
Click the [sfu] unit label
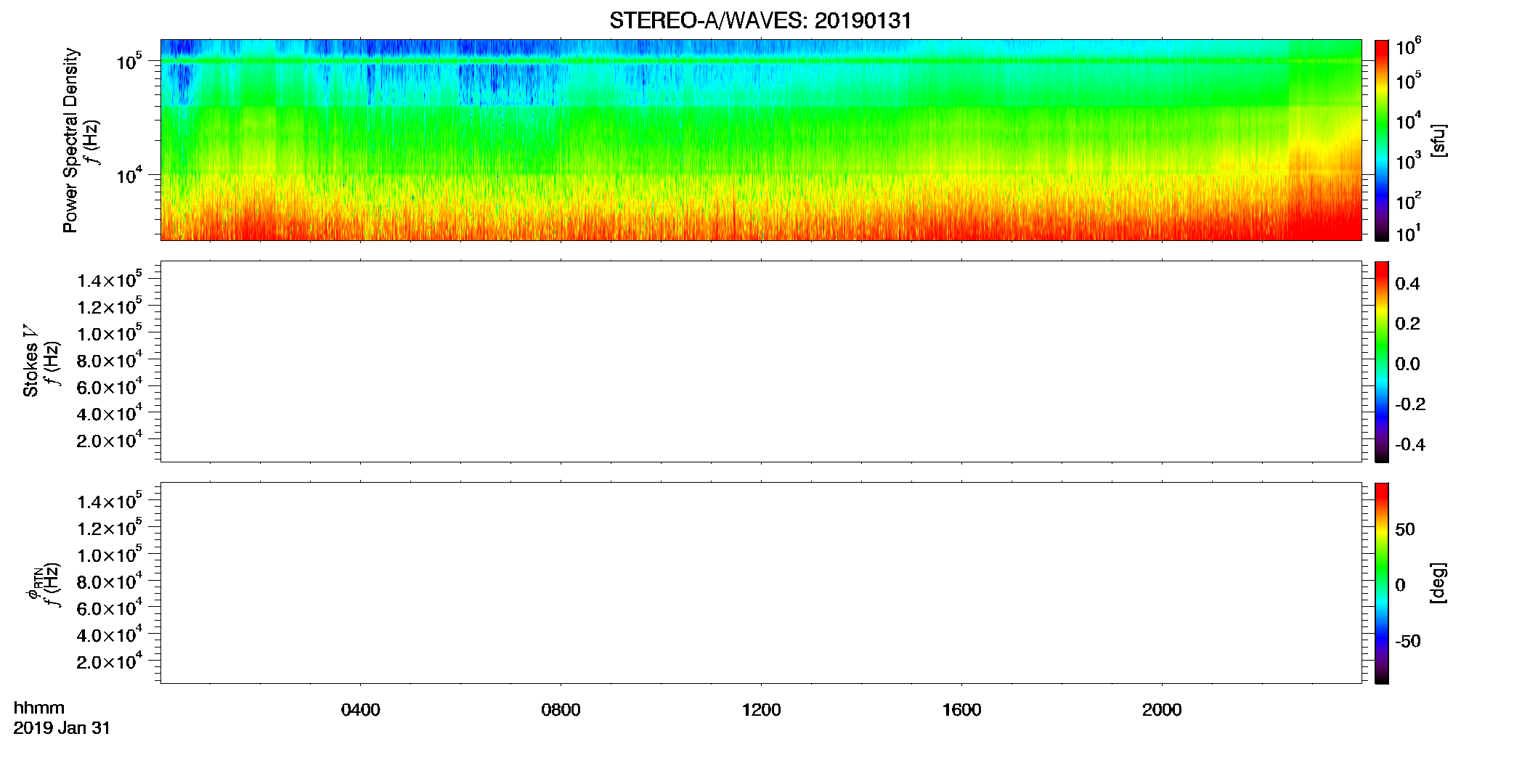click(x=1438, y=140)
